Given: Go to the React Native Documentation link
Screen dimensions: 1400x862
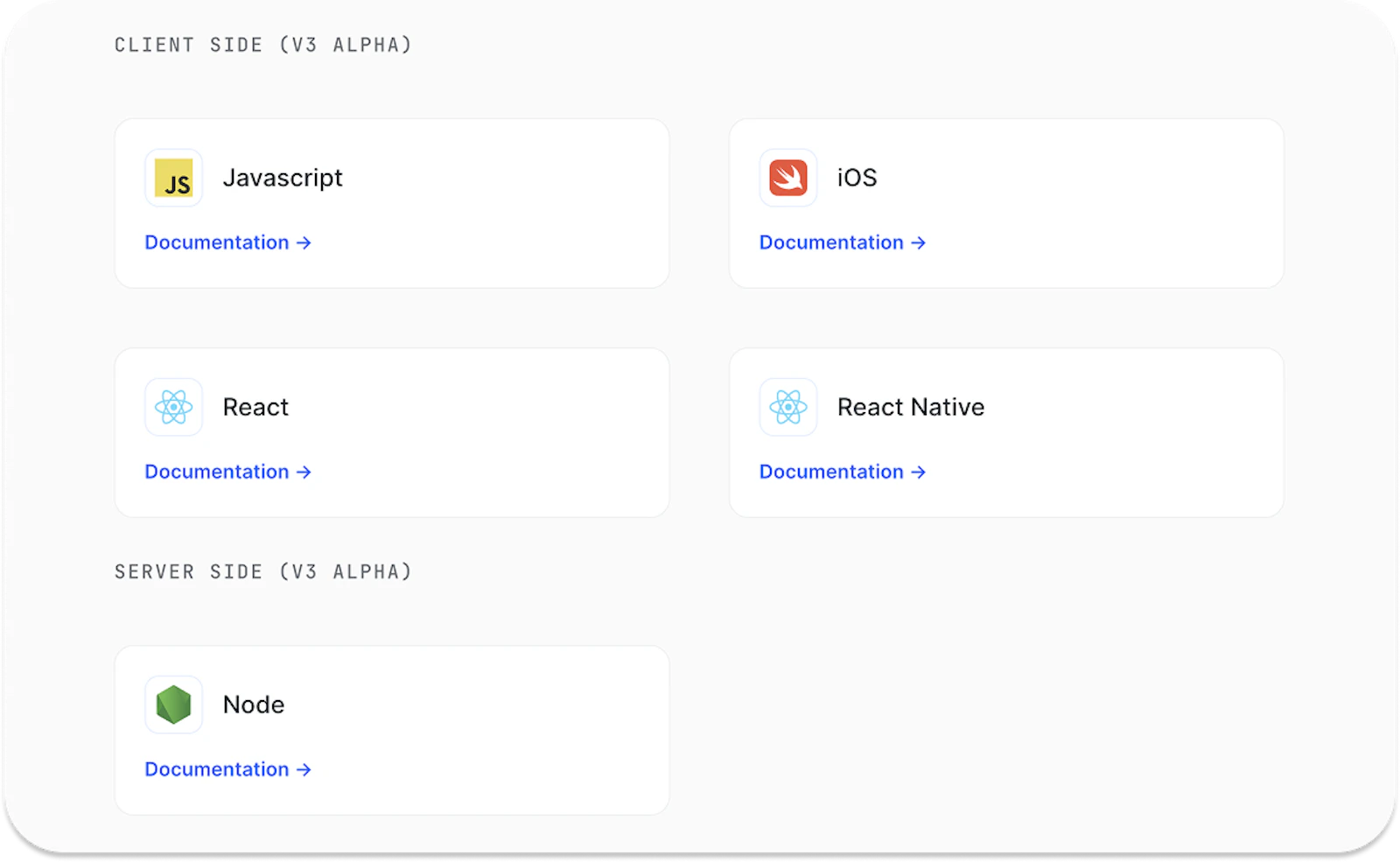Looking at the screenshot, I should [x=831, y=472].
